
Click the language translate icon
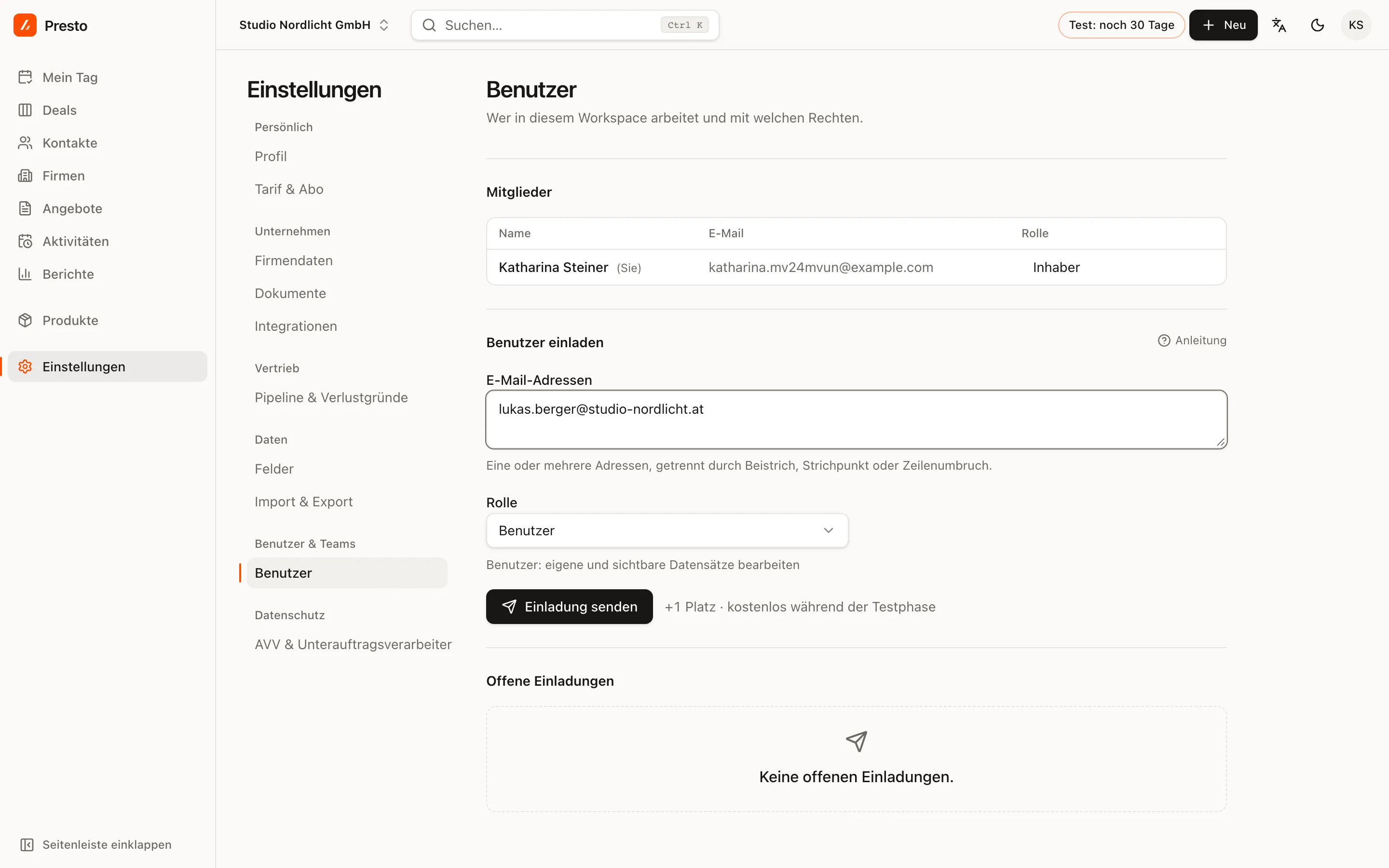point(1279,25)
